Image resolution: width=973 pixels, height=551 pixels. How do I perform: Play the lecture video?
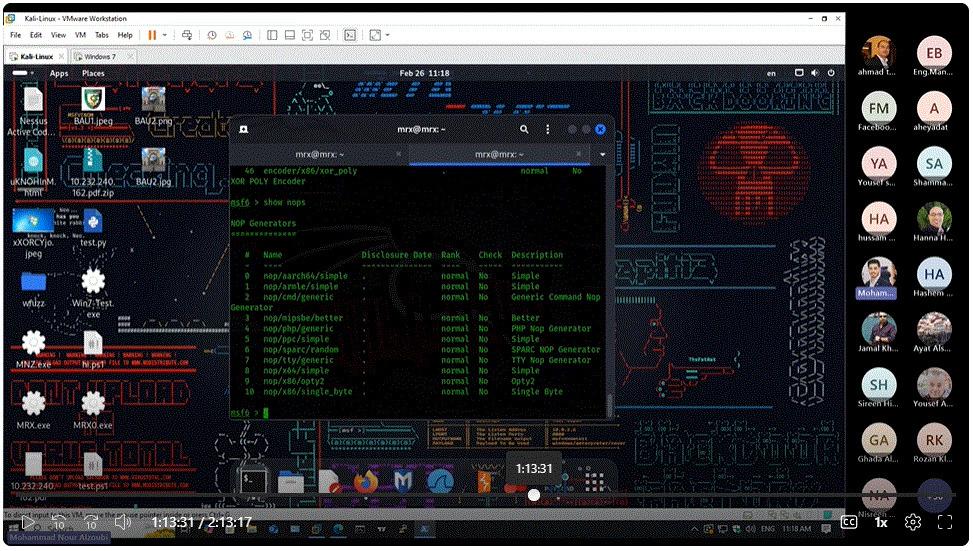28,521
